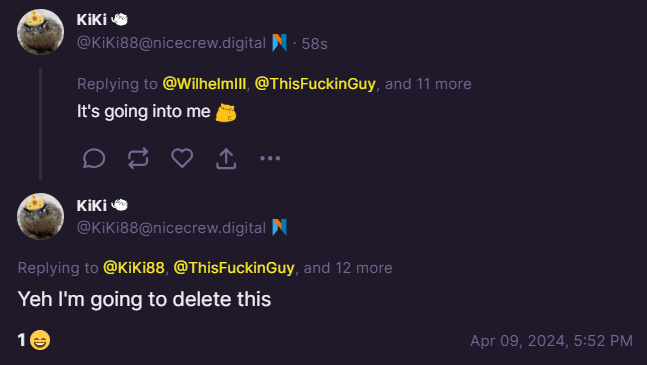Image resolution: width=647 pixels, height=365 pixels.
Task: Open the 58s timestamp link
Action: click(314, 43)
